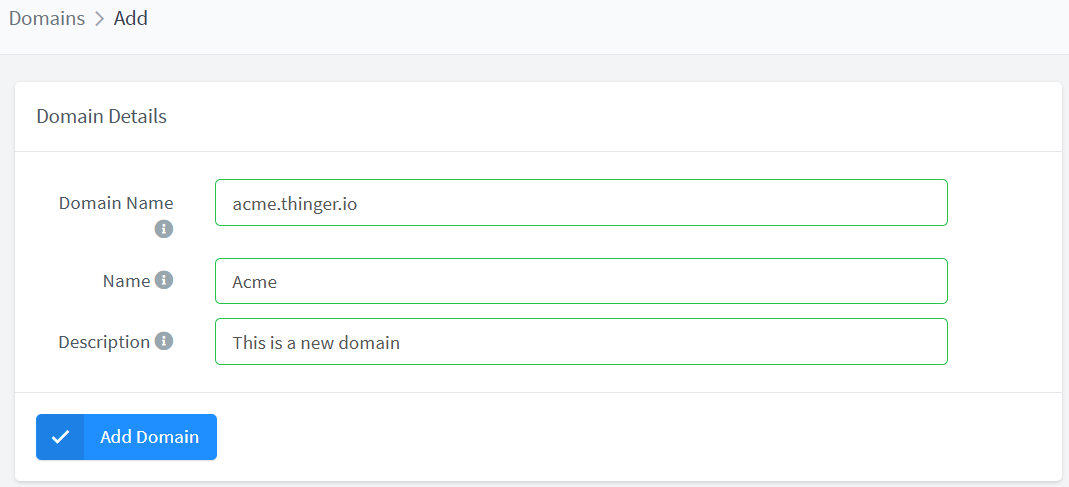Click the info icon beside Name
Viewport: 1069px width, 487px height.
tap(164, 281)
